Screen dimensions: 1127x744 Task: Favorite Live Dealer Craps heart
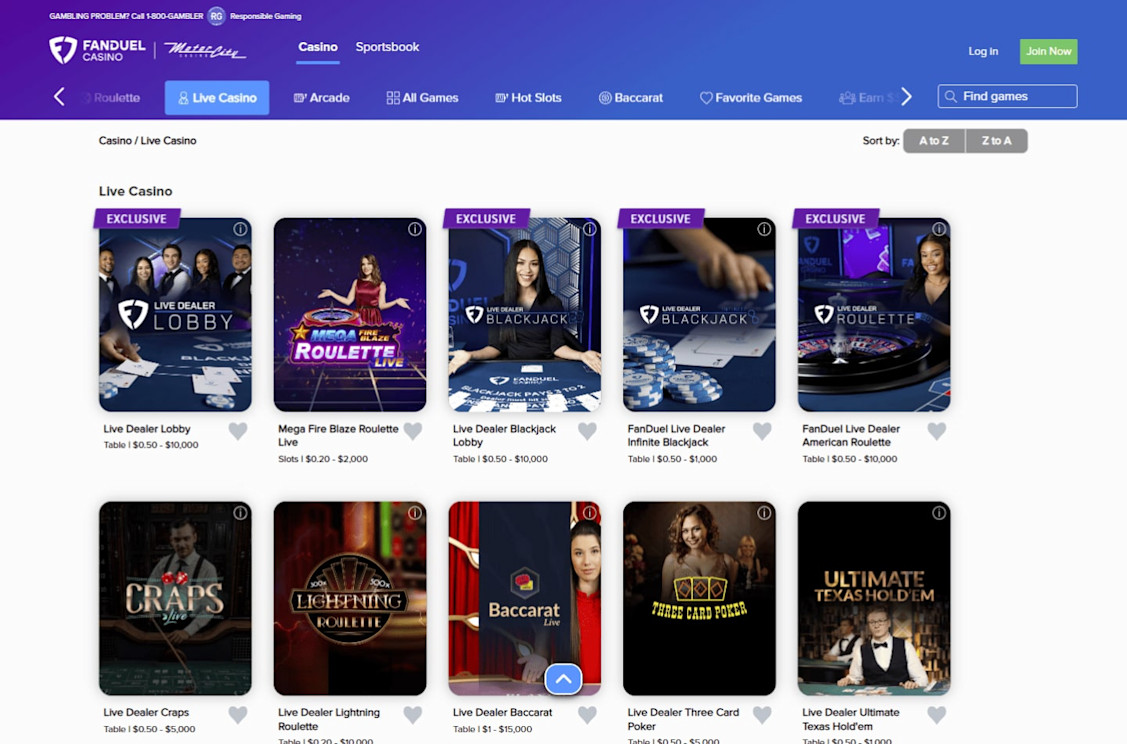238,715
